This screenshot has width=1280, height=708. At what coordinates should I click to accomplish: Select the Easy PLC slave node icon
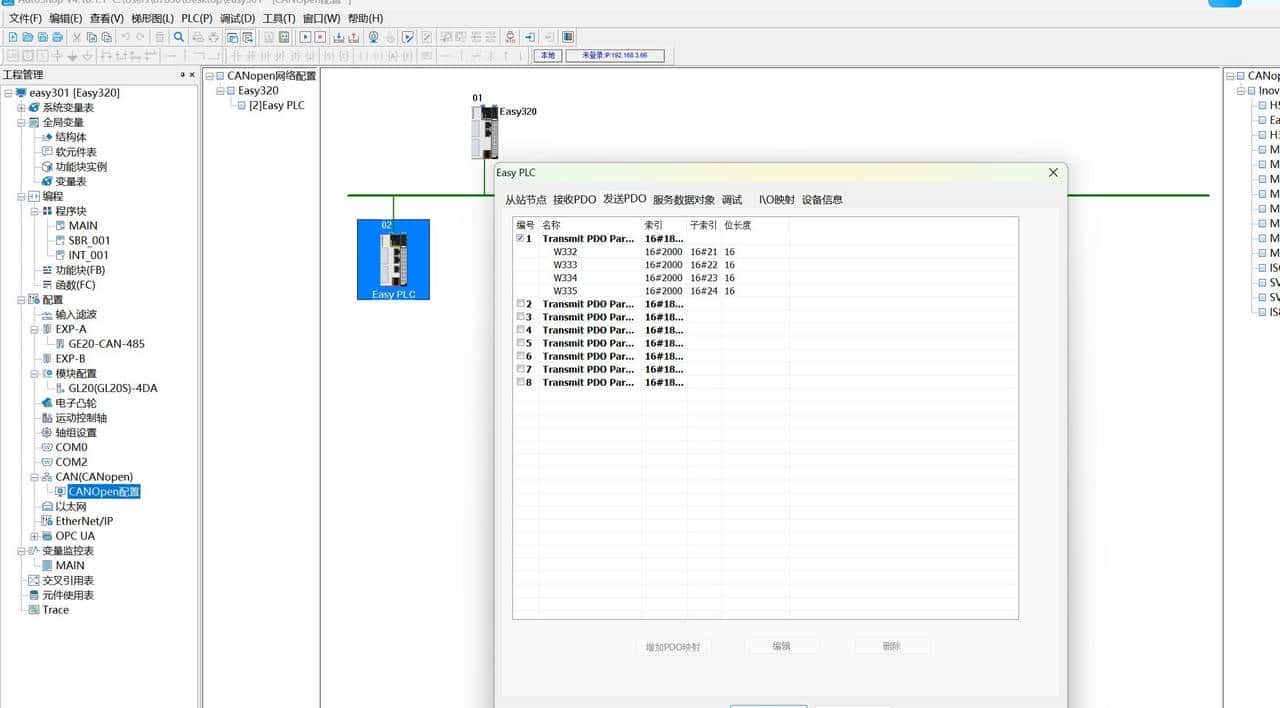click(x=393, y=260)
